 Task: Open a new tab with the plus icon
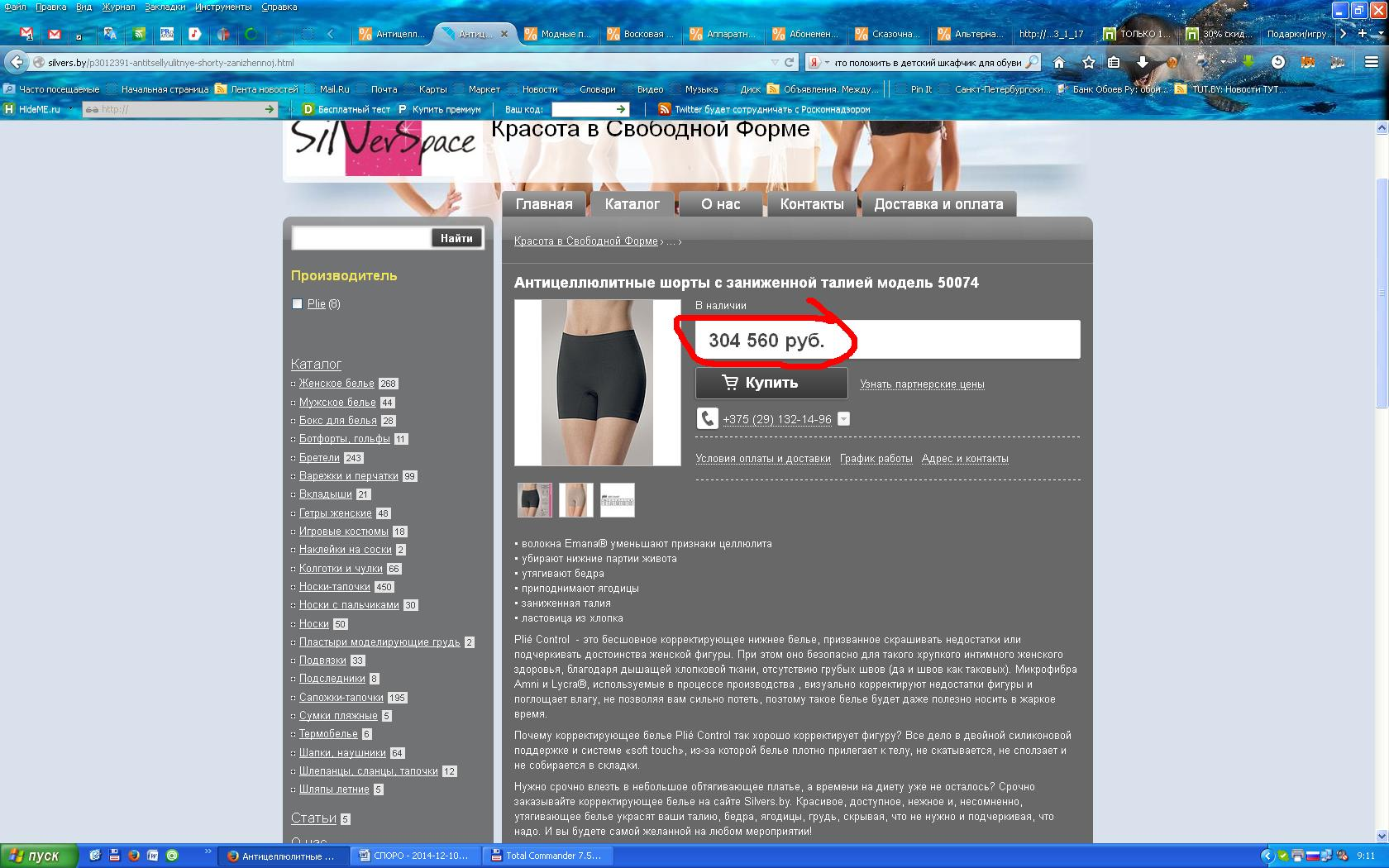[x=1363, y=34]
